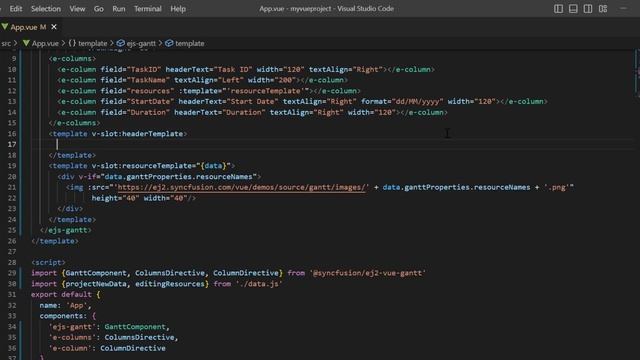This screenshot has width=640, height=360.
Task: Click the {} template breadcrumb
Action: [88, 43]
